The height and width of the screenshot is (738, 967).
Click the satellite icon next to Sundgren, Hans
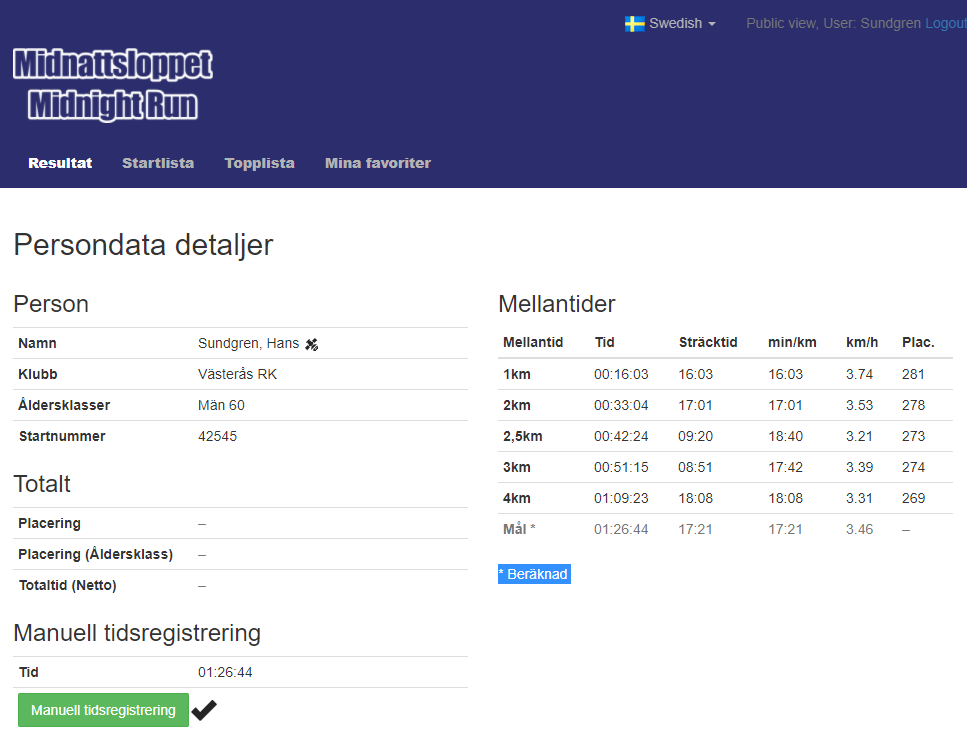tap(311, 345)
